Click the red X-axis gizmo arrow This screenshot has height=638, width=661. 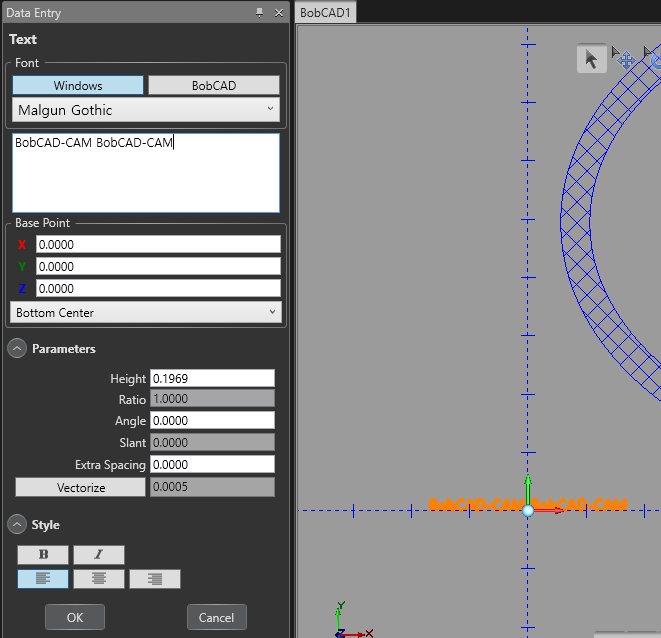549,511
